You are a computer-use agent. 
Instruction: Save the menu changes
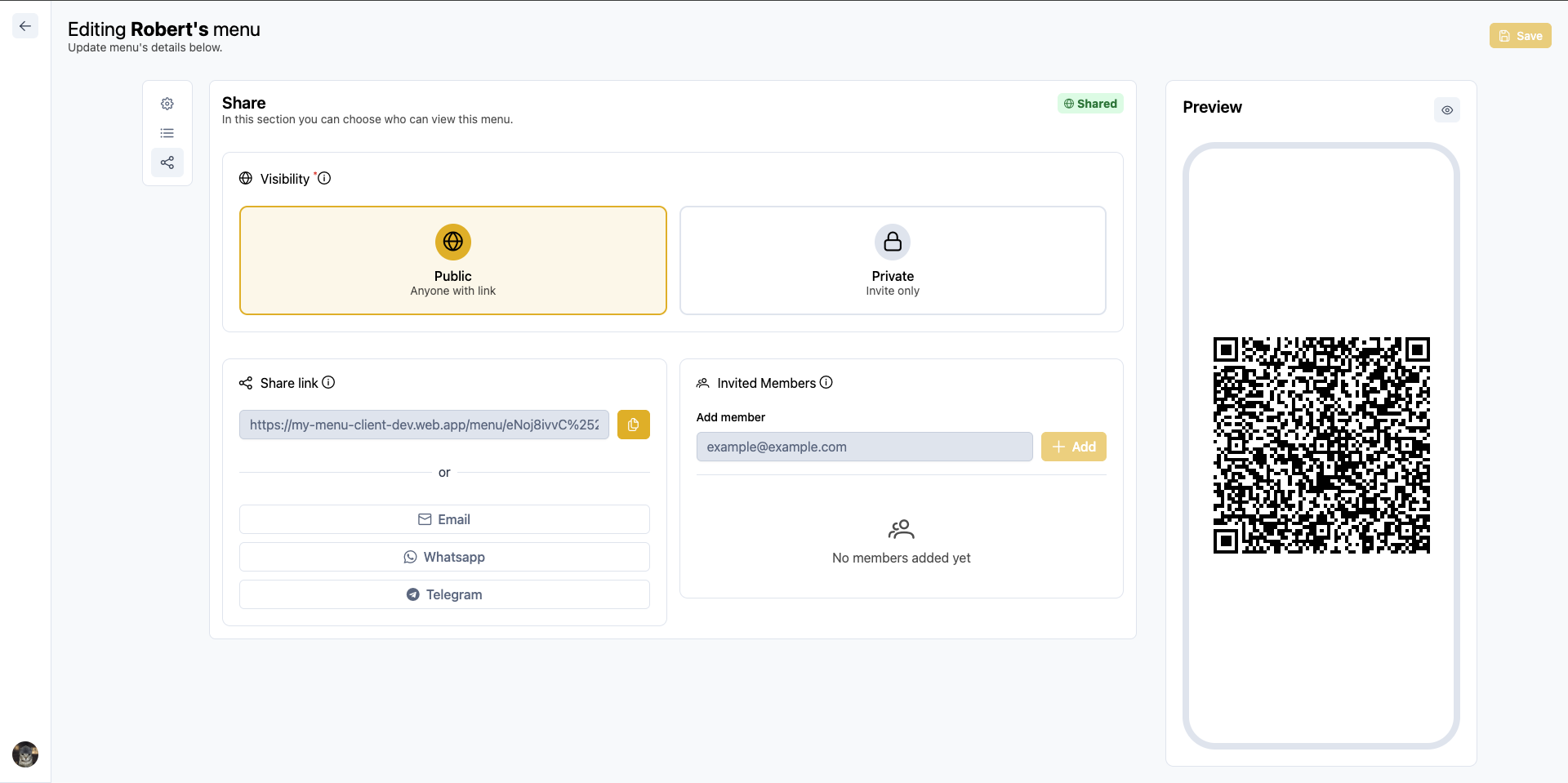click(x=1521, y=36)
